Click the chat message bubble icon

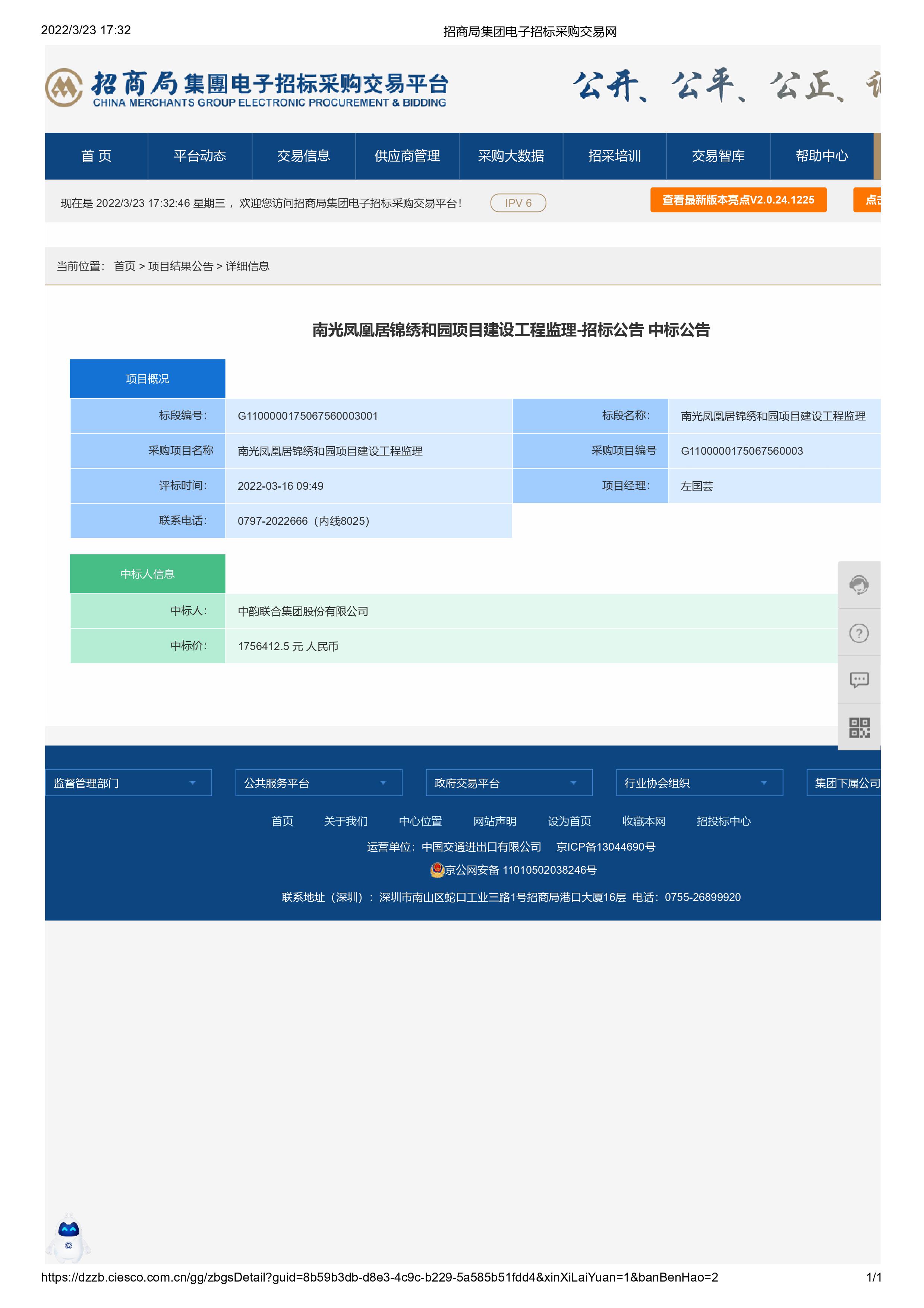[858, 680]
